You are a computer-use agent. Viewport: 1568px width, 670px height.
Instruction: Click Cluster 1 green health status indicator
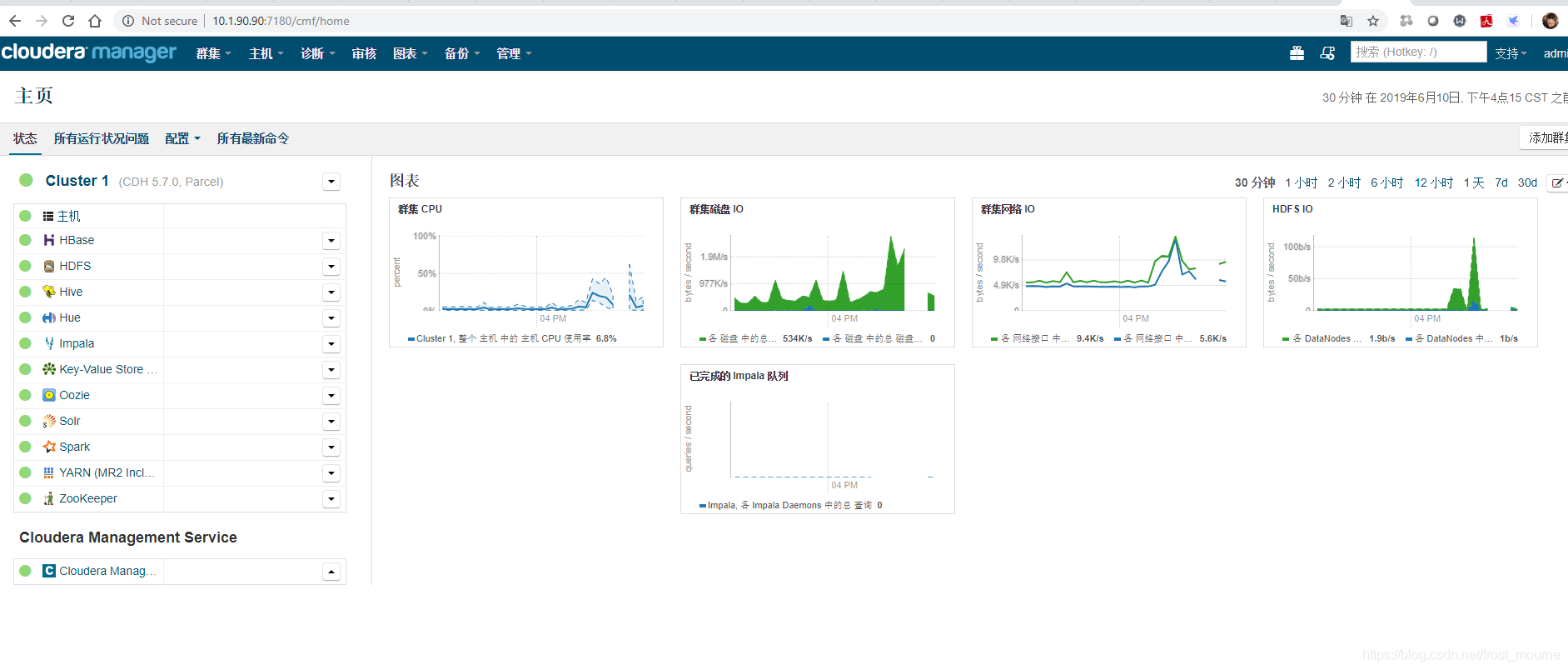tap(26, 180)
